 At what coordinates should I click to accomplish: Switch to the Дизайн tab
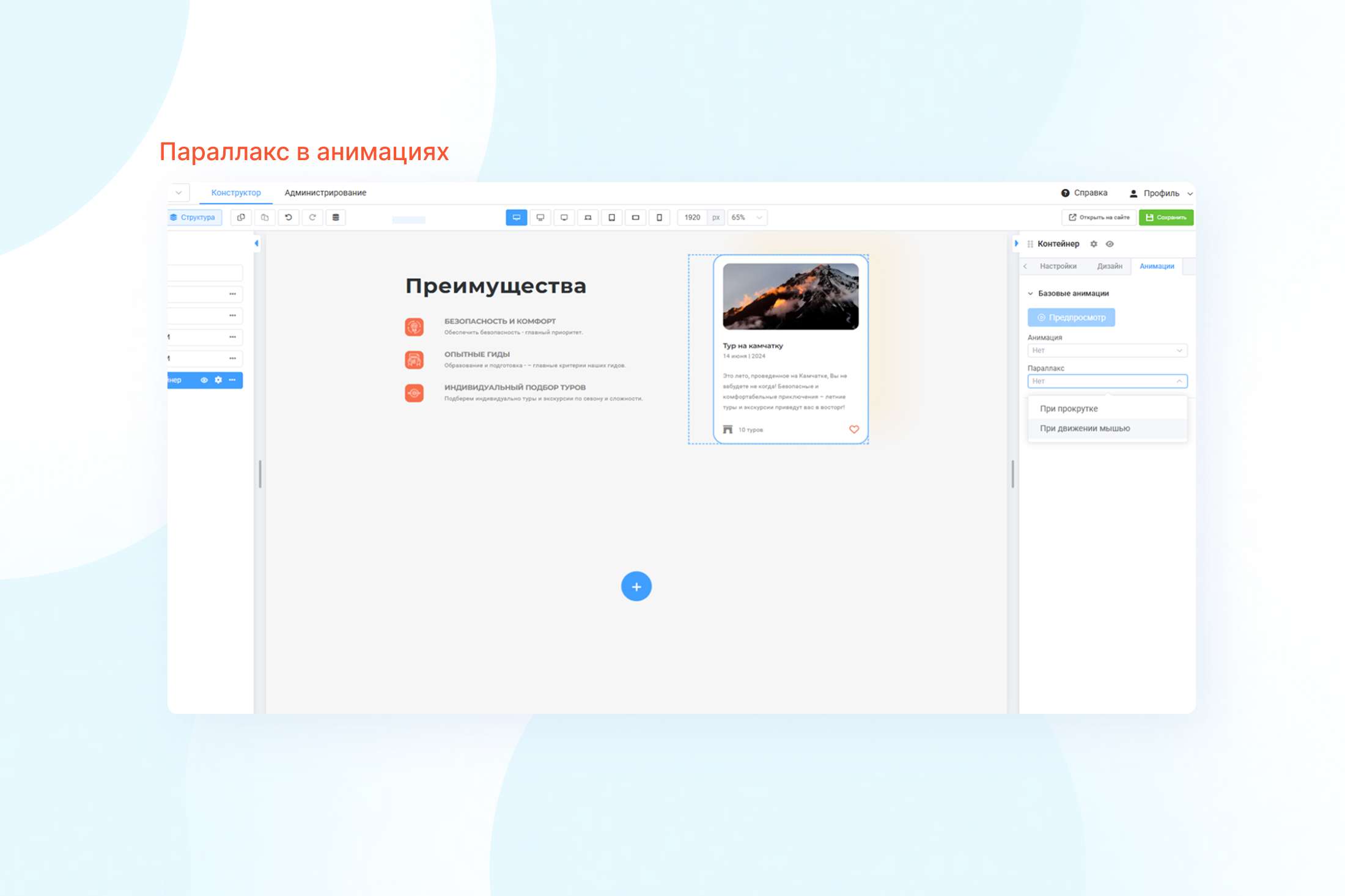(1109, 266)
